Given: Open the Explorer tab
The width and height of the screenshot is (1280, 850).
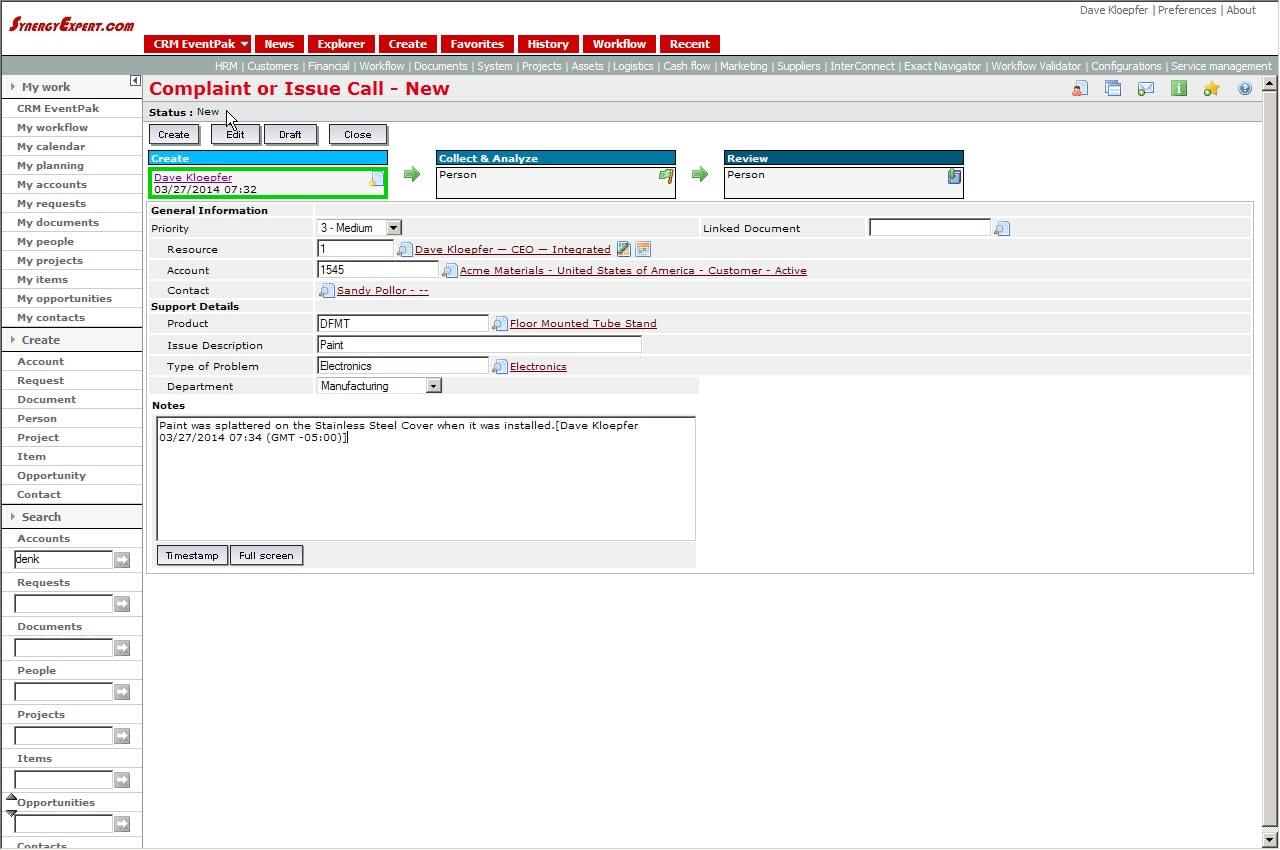Looking at the screenshot, I should point(341,44).
